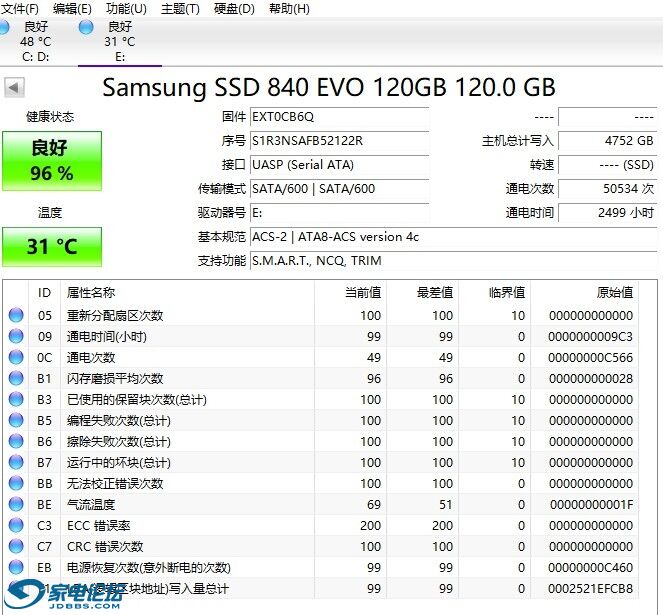Select row 电源恢复次数(意外断电的次数)
Image resolution: width=663 pixels, height=615 pixels.
tap(321, 567)
